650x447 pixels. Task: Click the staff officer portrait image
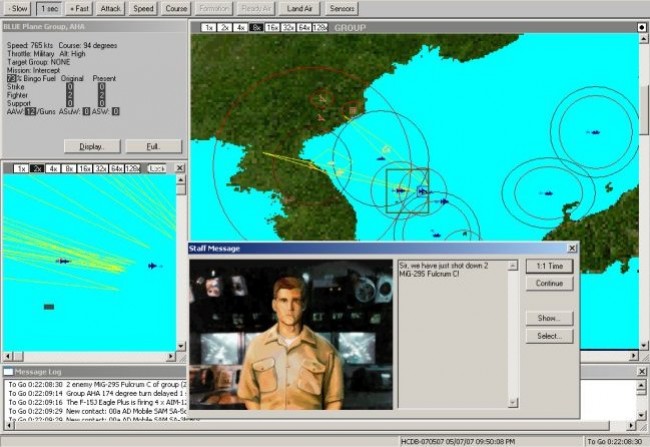point(291,335)
